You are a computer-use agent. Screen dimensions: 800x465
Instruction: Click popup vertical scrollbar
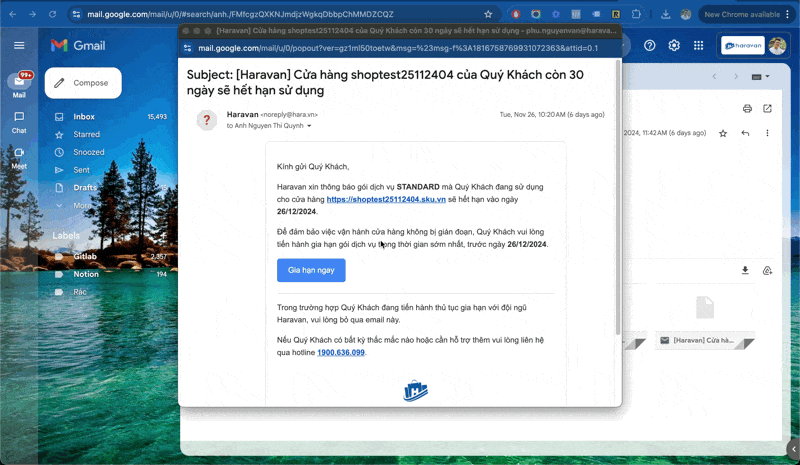point(618,197)
